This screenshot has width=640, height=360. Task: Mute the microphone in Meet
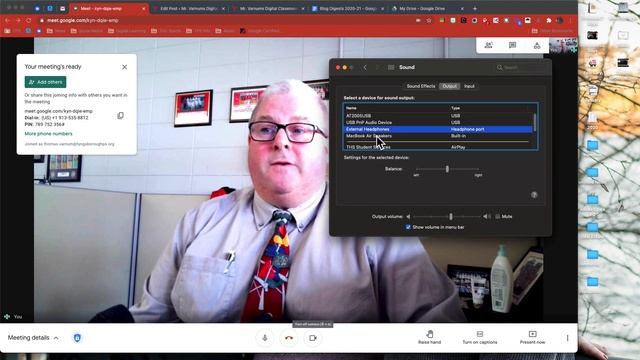point(265,338)
